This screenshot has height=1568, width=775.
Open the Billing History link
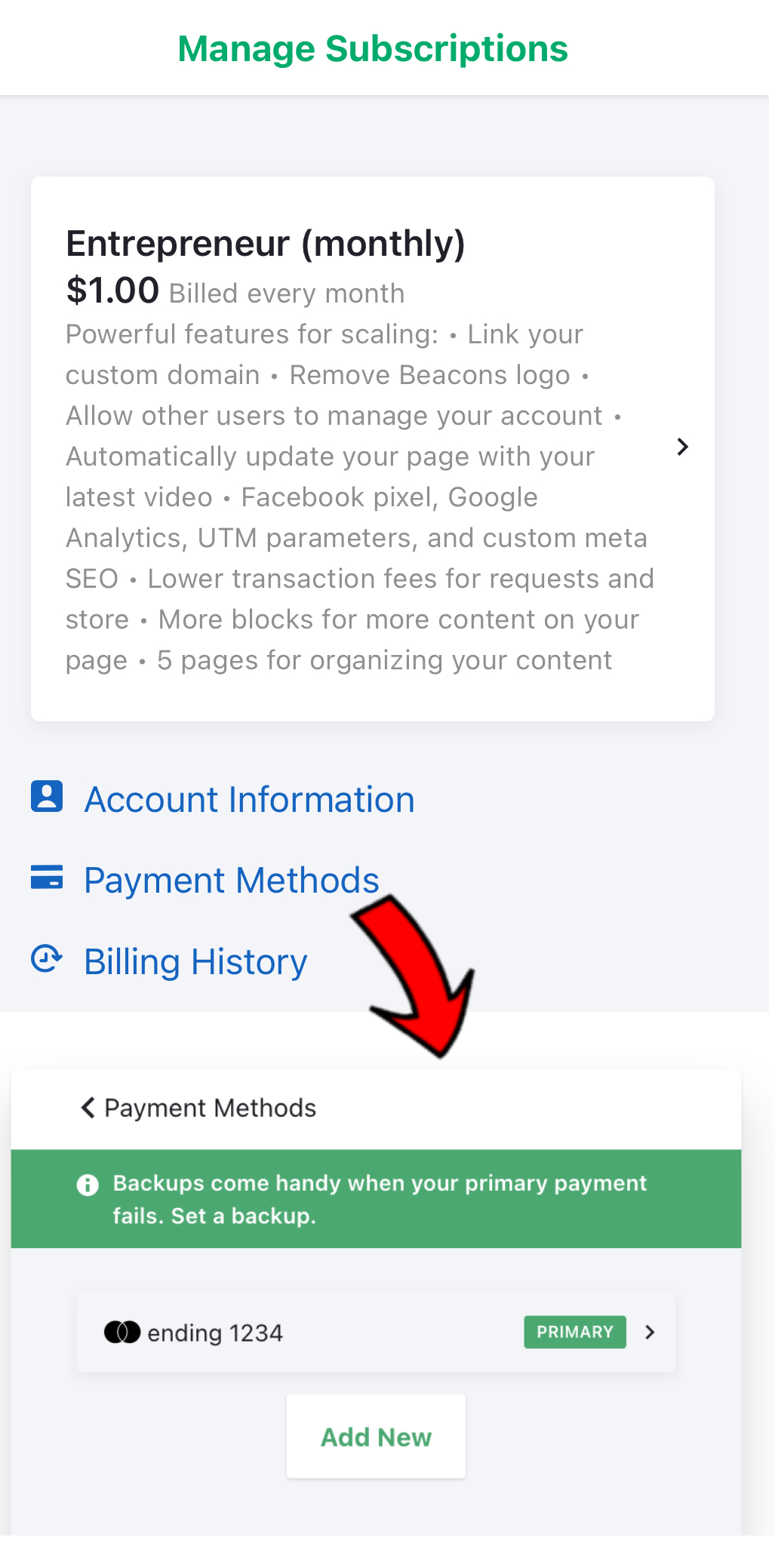coord(195,961)
